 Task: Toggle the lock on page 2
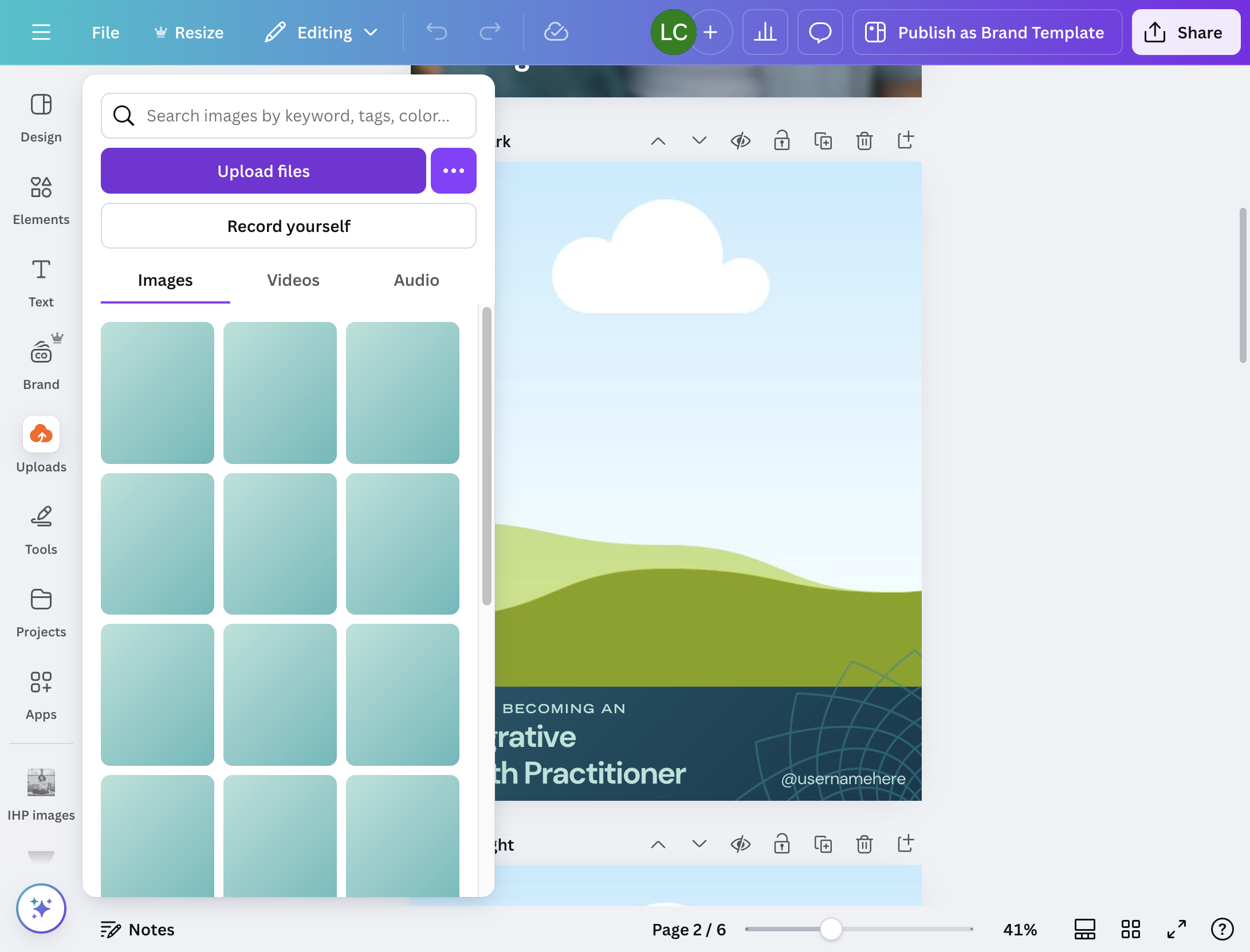point(782,141)
